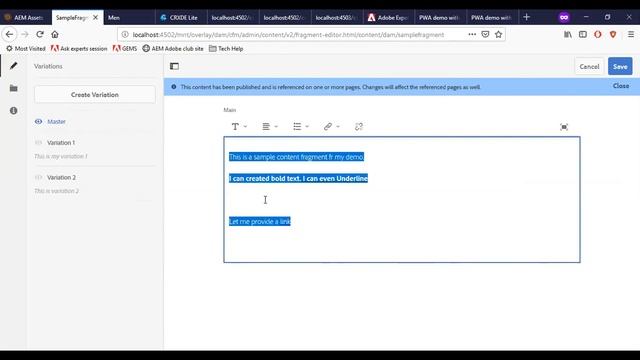The image size is (640, 360).
Task: Go to browser home page
Action: click(x=55, y=34)
